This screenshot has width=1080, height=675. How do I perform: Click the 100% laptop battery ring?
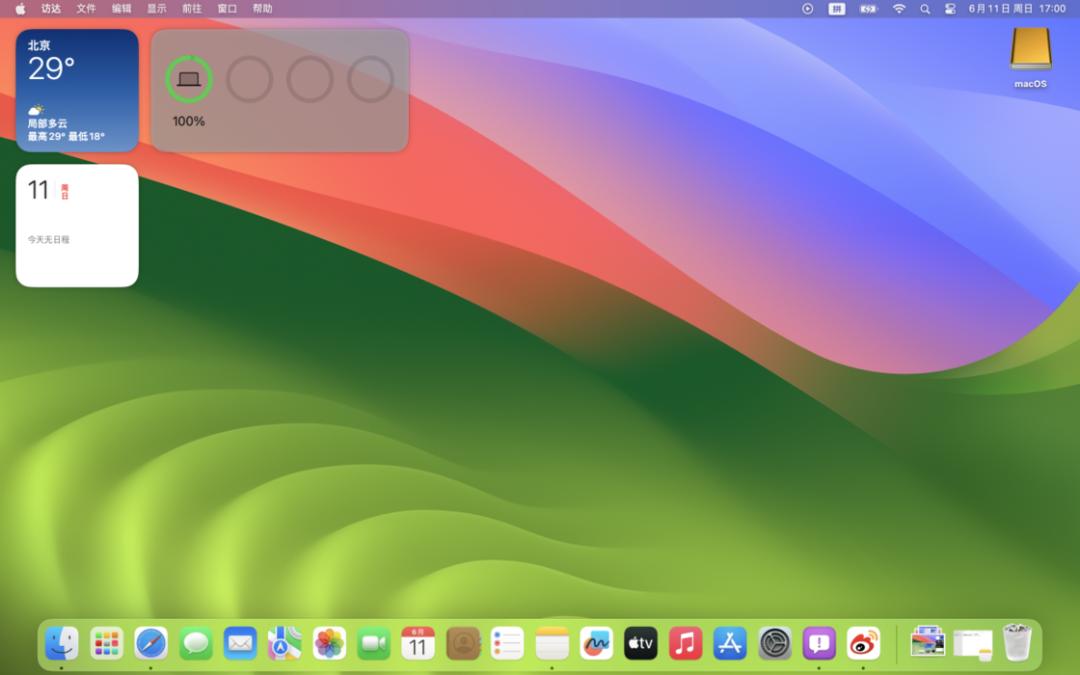click(x=188, y=80)
